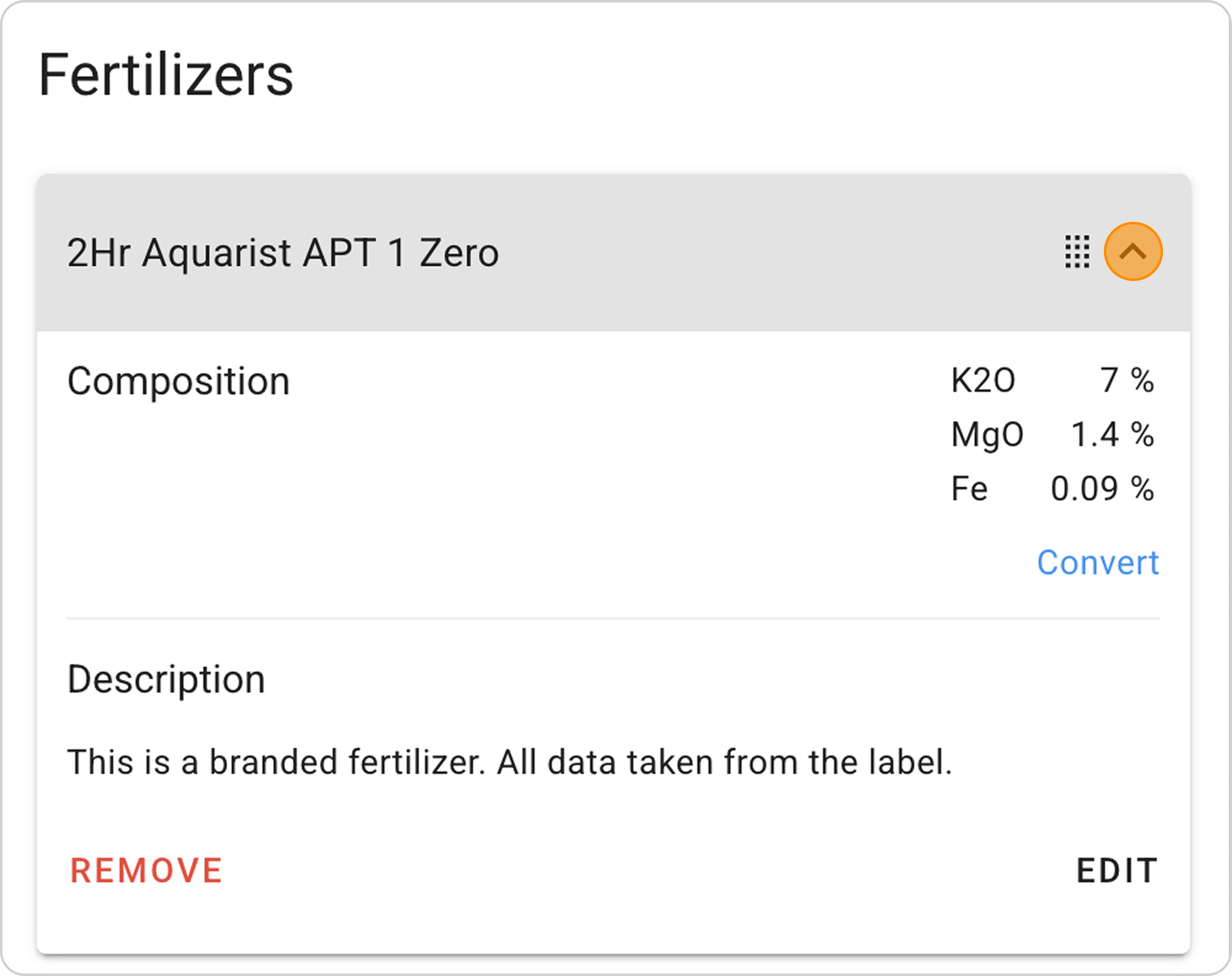Click the word 'branded' in the description
The height and width of the screenshot is (976, 1232).
(274, 762)
